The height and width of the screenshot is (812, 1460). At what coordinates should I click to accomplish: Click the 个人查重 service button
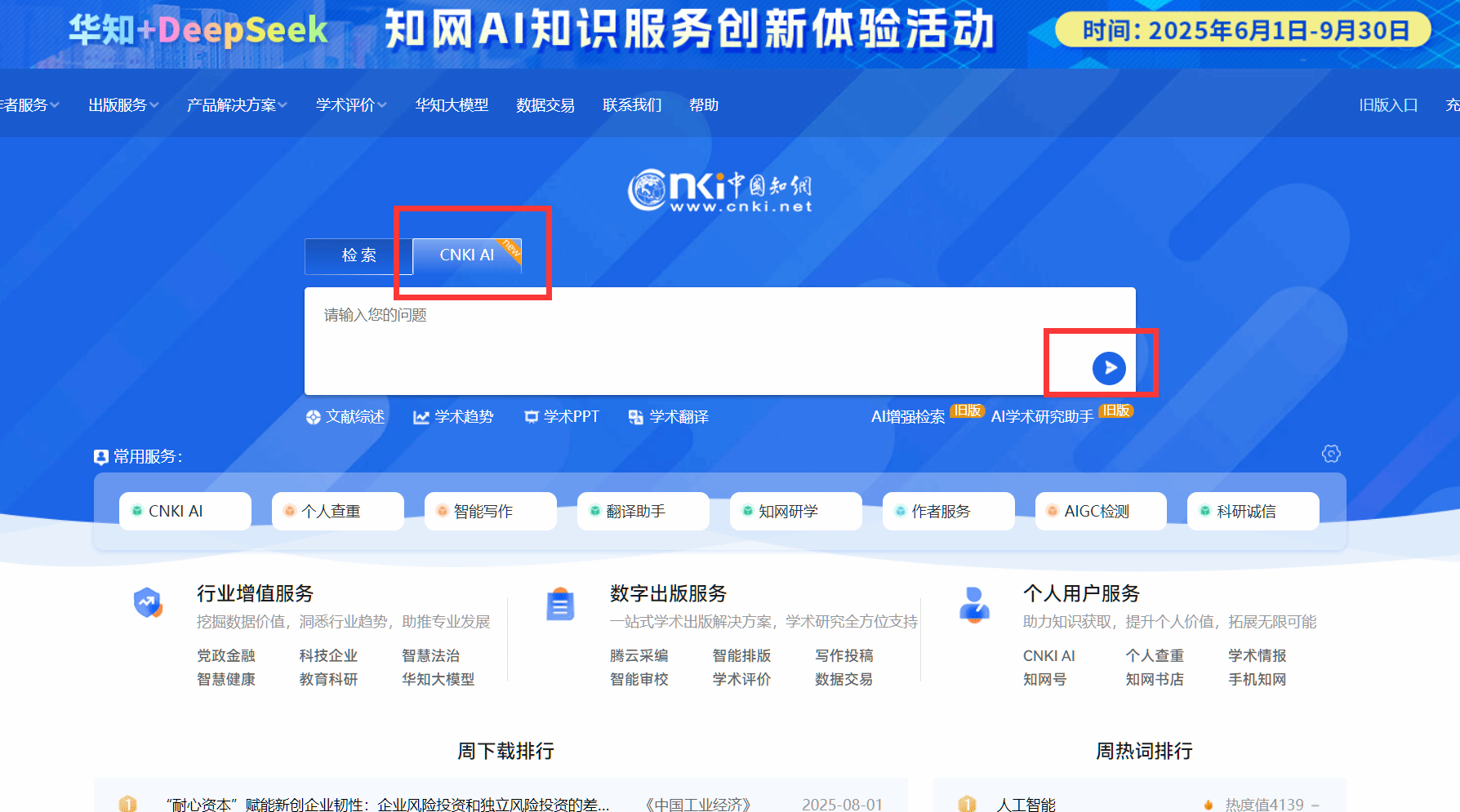pos(337,511)
